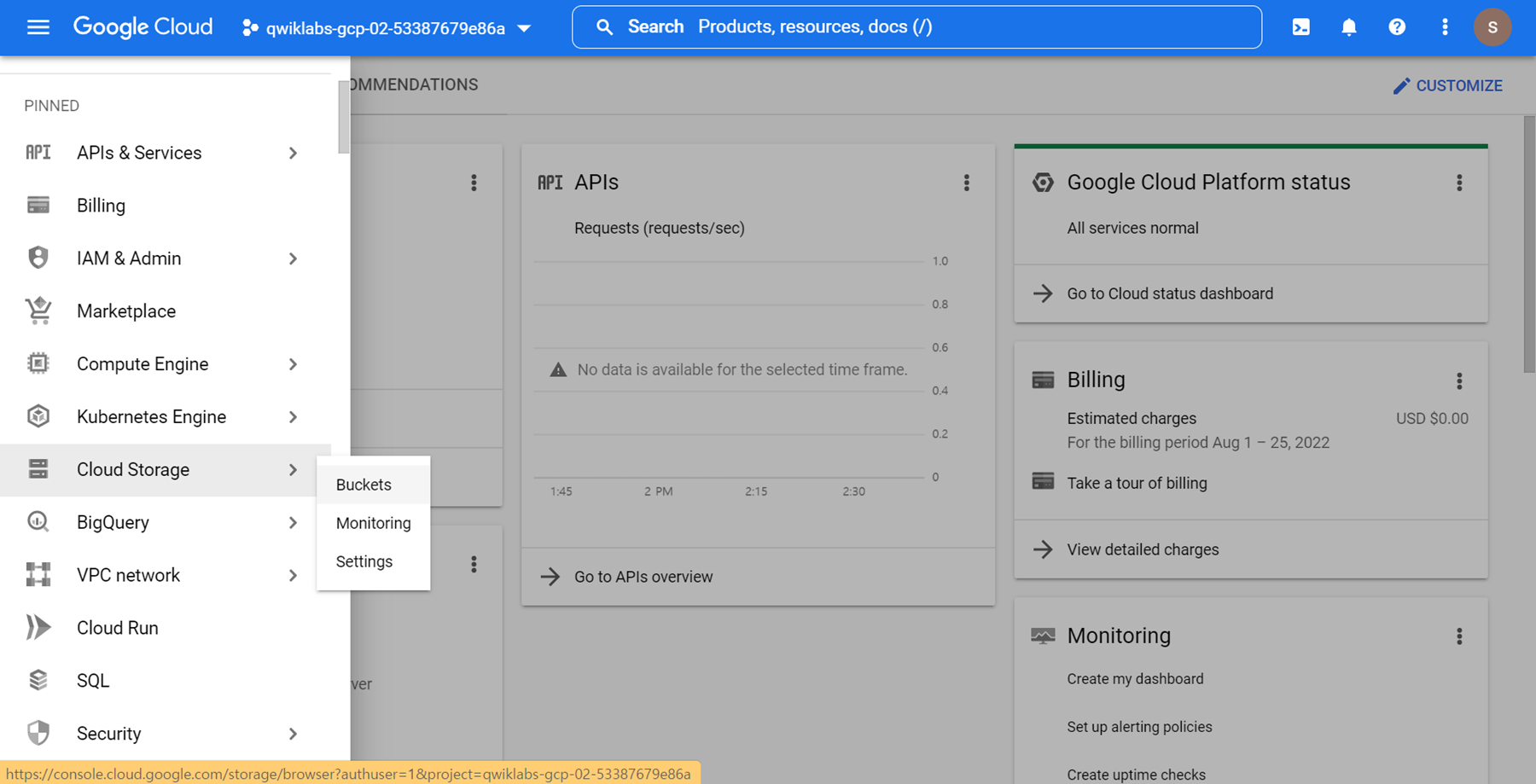Click the Compute Engine chip icon
This screenshot has height=784, width=1536.
pos(38,363)
